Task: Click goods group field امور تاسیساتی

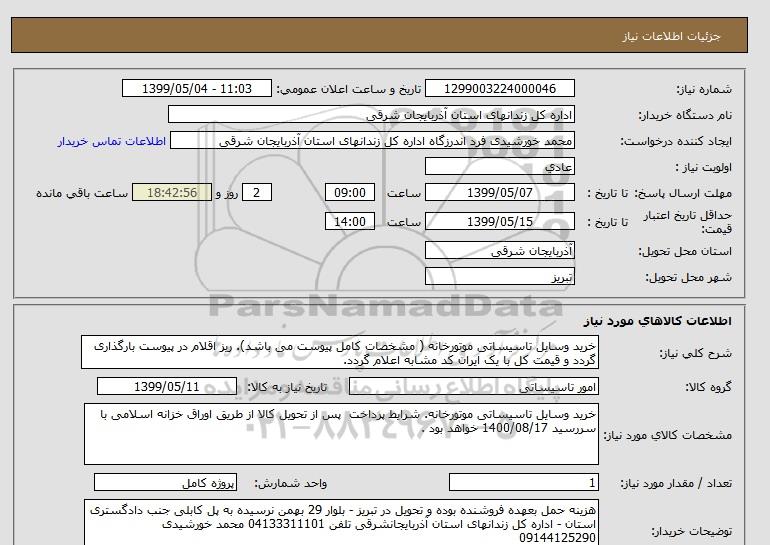Action: pos(474,386)
